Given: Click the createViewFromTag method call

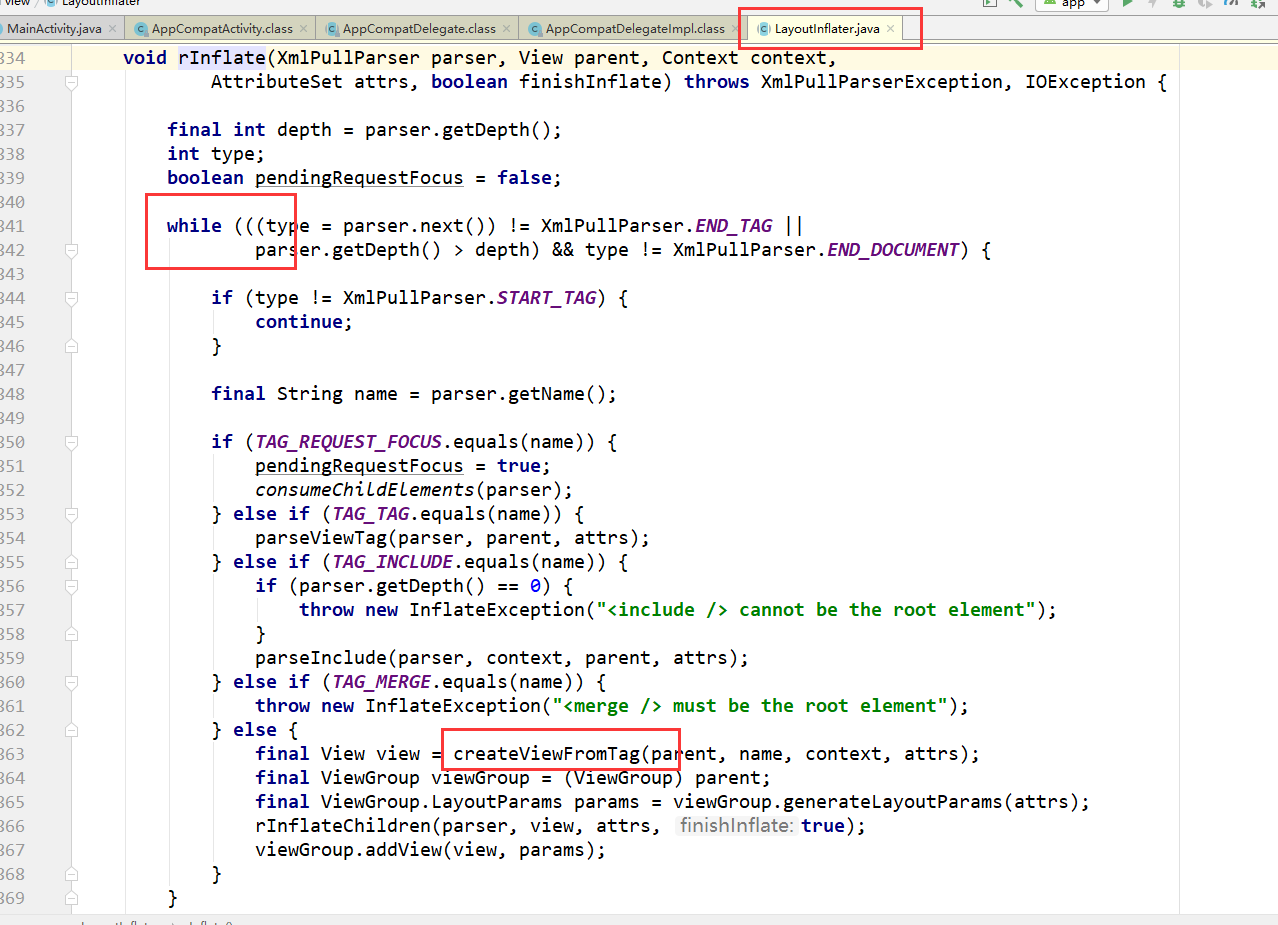Looking at the screenshot, I should (x=546, y=754).
